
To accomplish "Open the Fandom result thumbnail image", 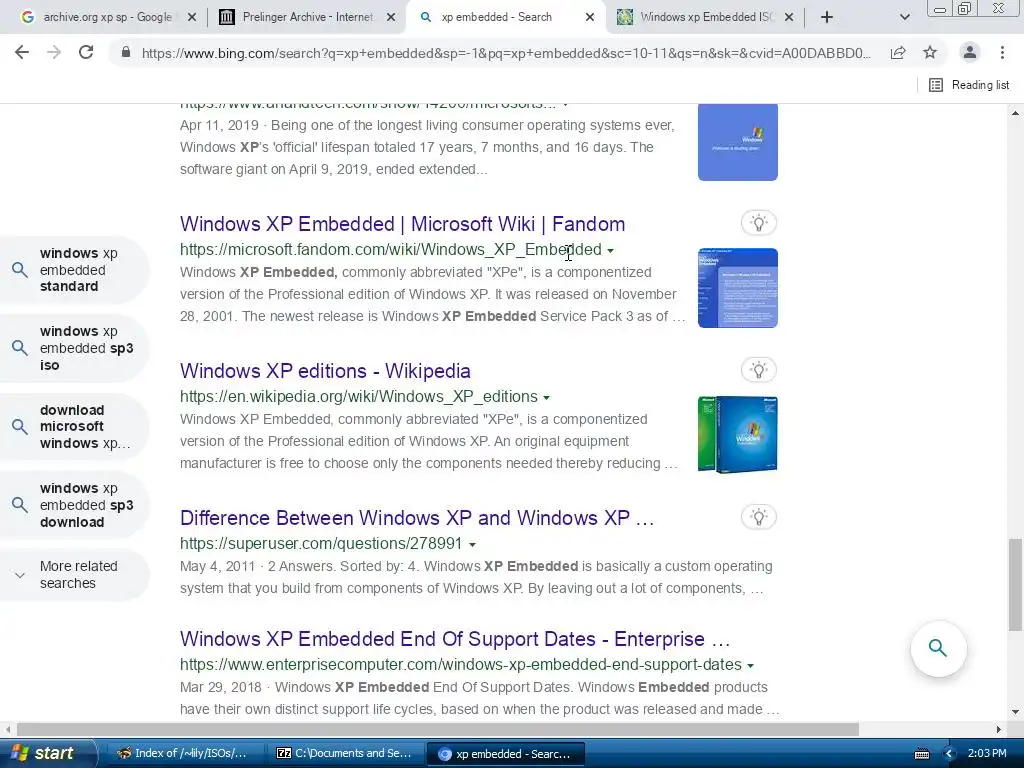I will click(x=737, y=288).
